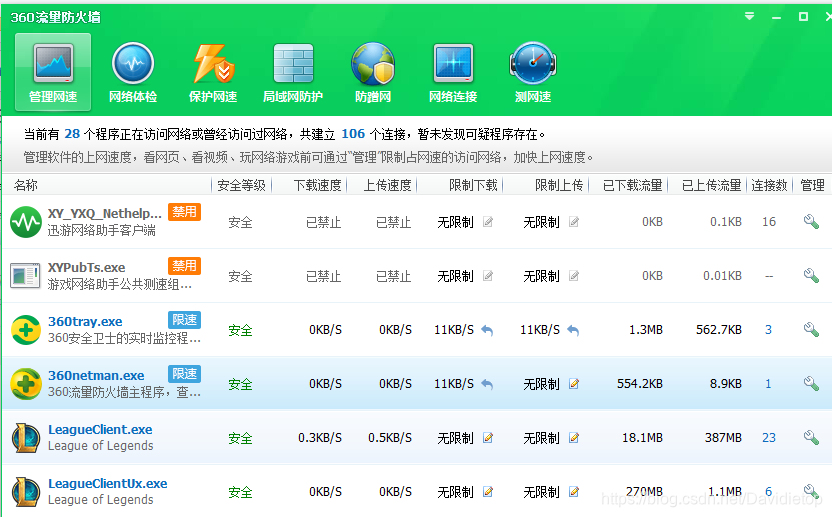Viewport: 832px width, 517px height.
Task: Click 360netman.exe program icon
Action: (25, 384)
